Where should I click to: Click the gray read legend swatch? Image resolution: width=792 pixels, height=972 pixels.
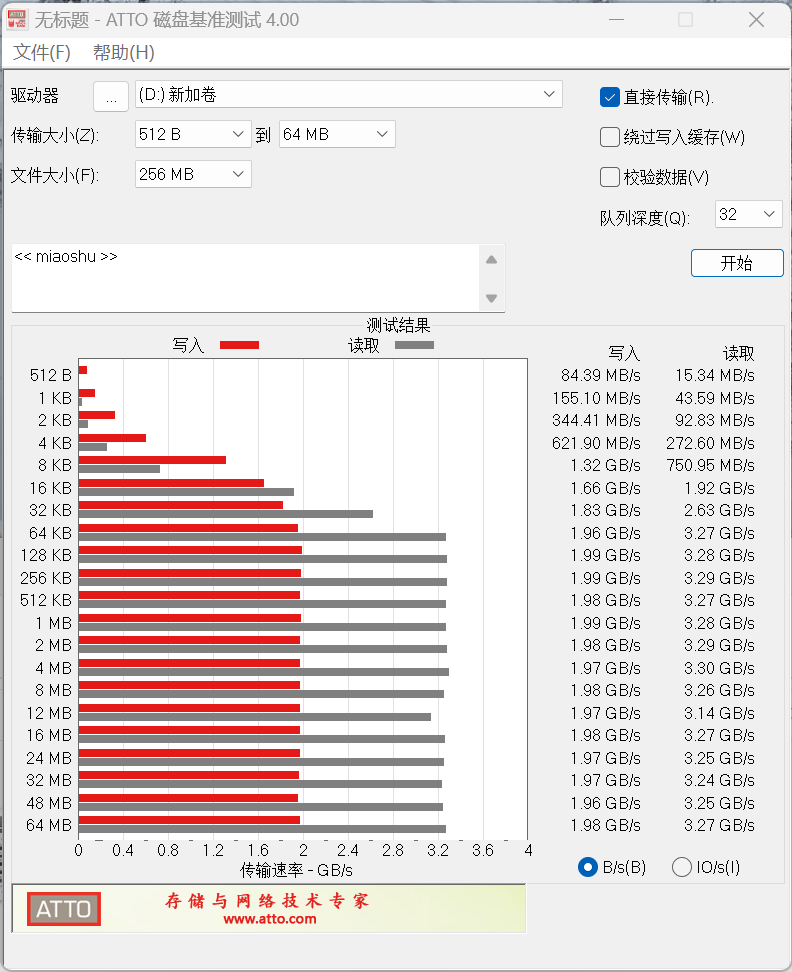point(414,345)
